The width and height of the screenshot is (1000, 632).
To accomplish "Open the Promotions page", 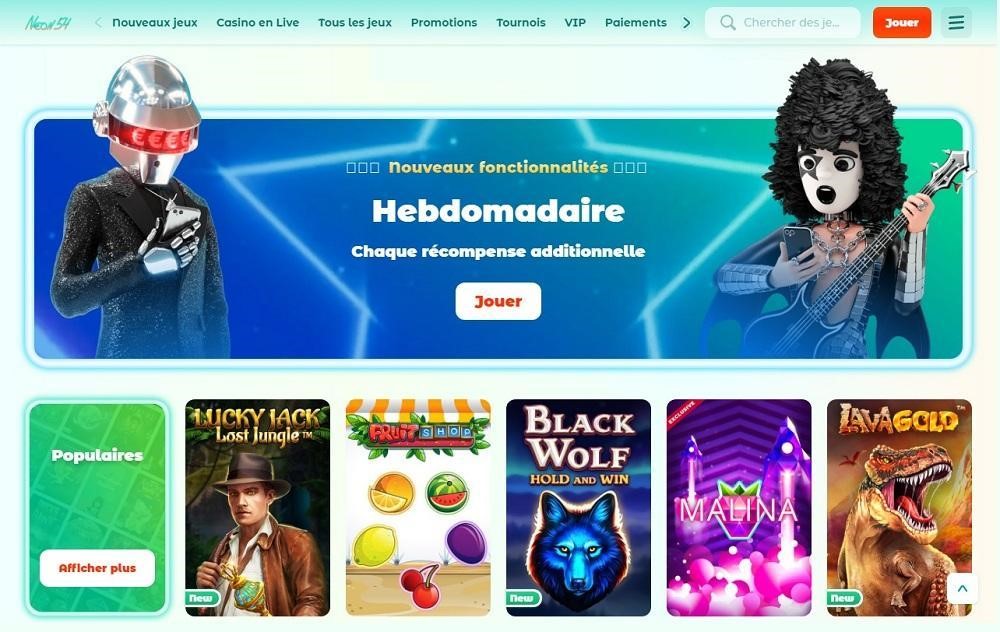I will pyautogui.click(x=444, y=22).
